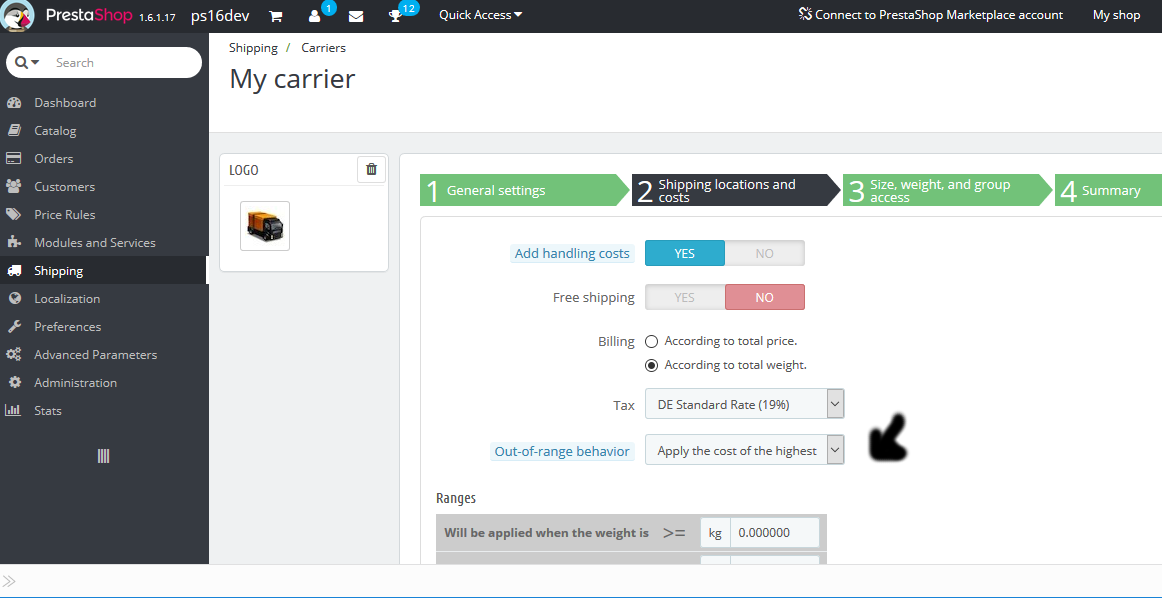Go to step 4 Summary

[x=1109, y=190]
